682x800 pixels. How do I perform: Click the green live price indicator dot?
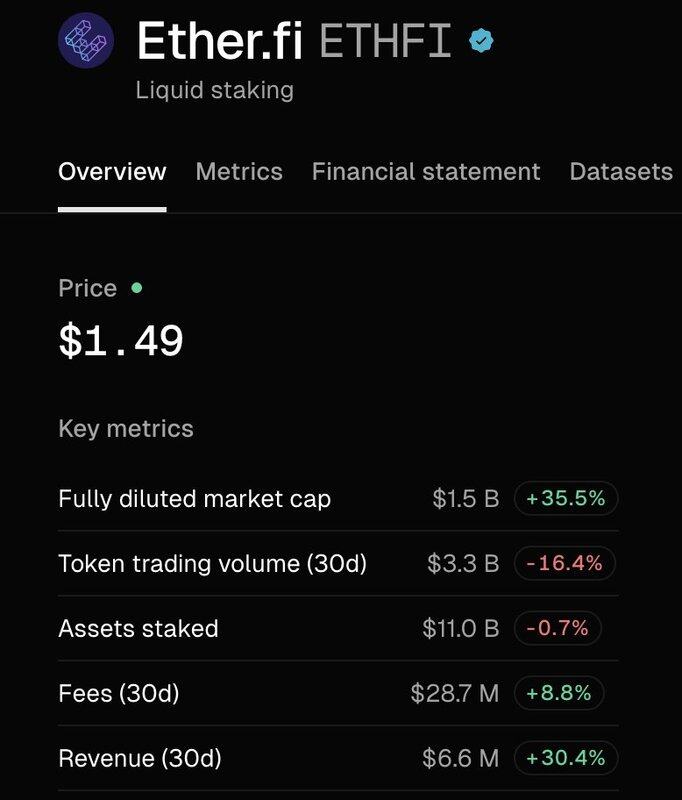[137, 288]
